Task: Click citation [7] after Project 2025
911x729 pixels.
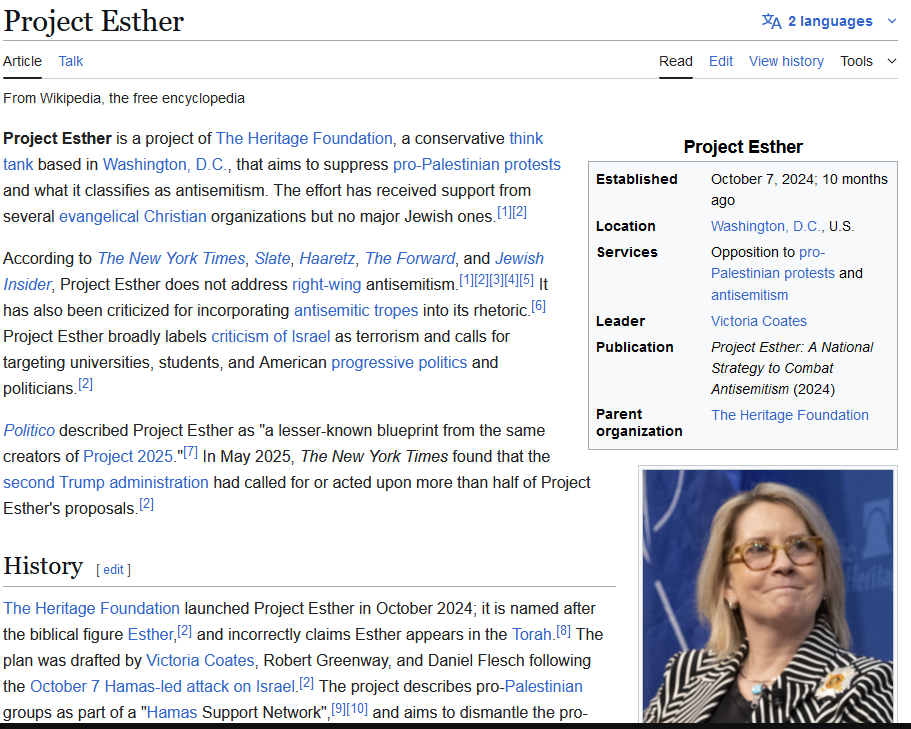Action: click(x=191, y=452)
